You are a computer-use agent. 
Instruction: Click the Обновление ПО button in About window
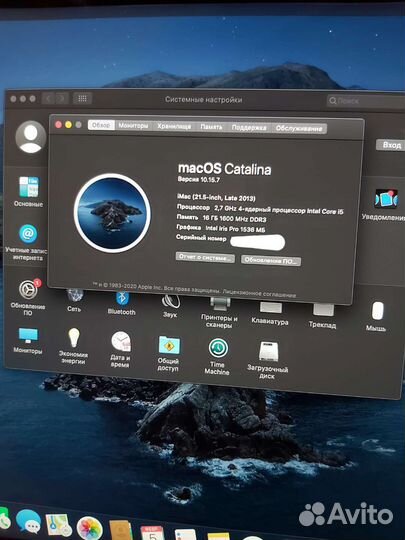pos(271,260)
